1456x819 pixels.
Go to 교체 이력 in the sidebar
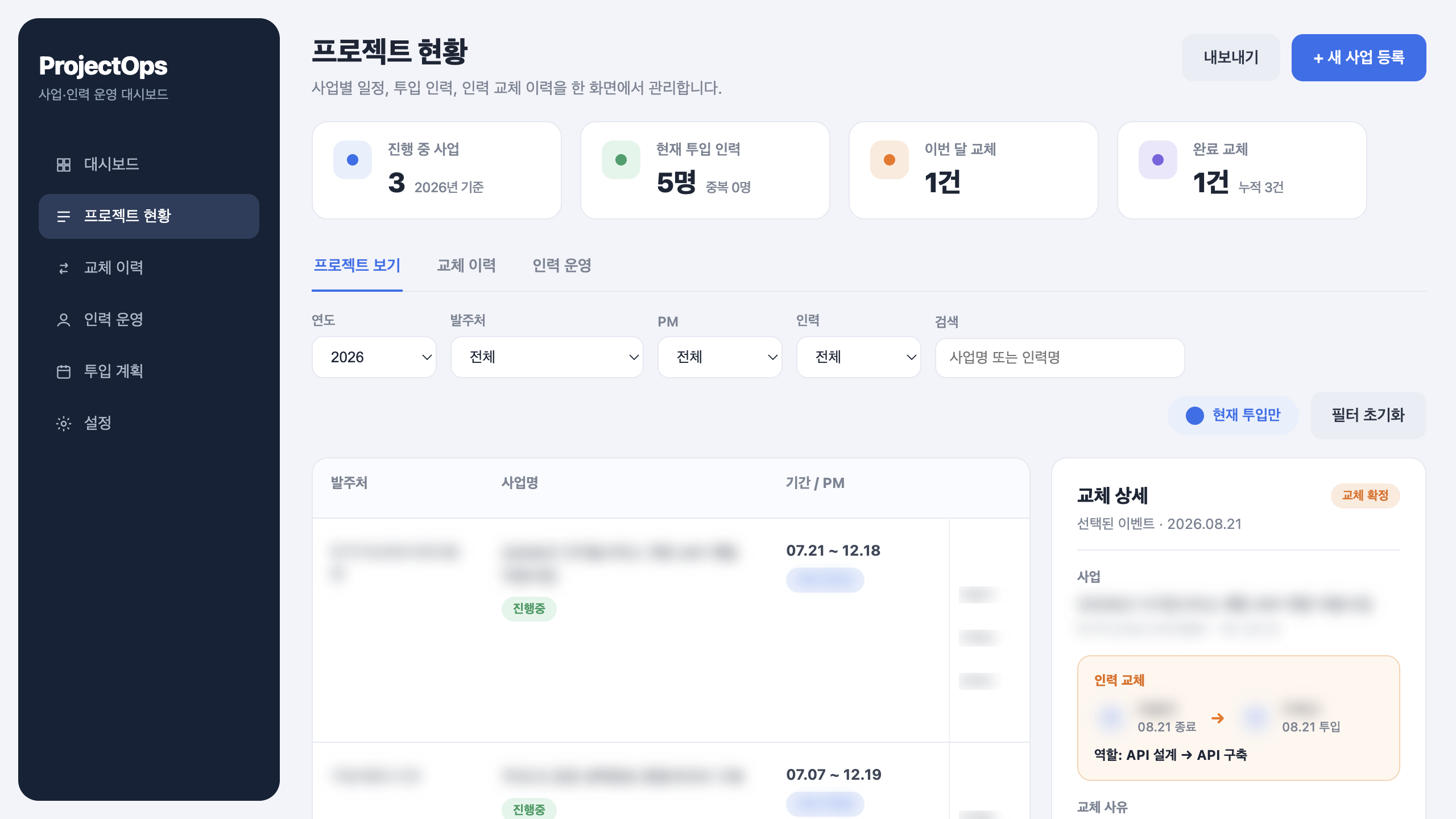point(149,268)
